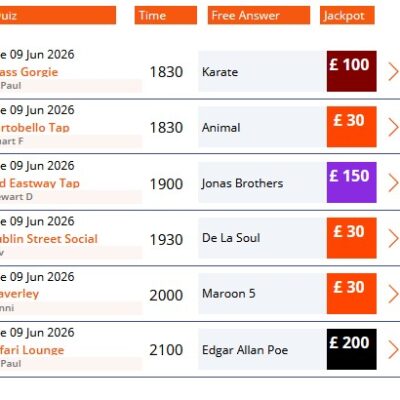Open the Gorgie venue link
Image resolution: width=400 pixels, height=400 pixels.
[x=29, y=72]
